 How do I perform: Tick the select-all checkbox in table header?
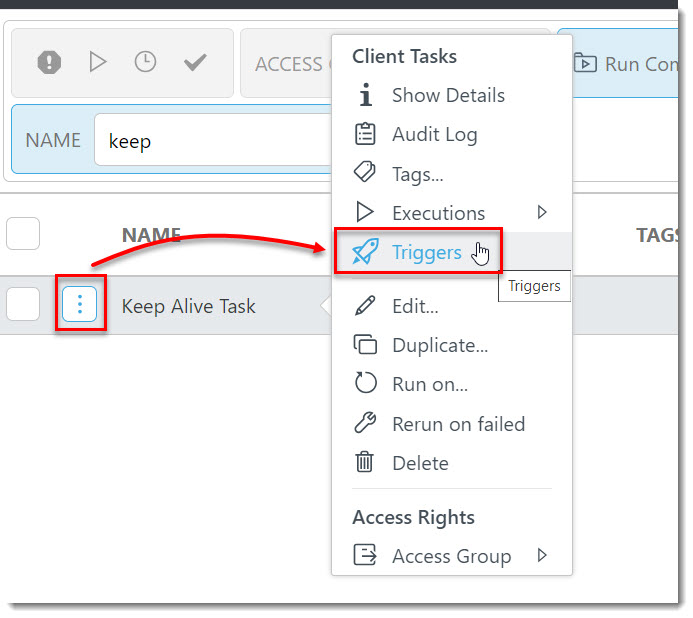pyautogui.click(x=23, y=233)
